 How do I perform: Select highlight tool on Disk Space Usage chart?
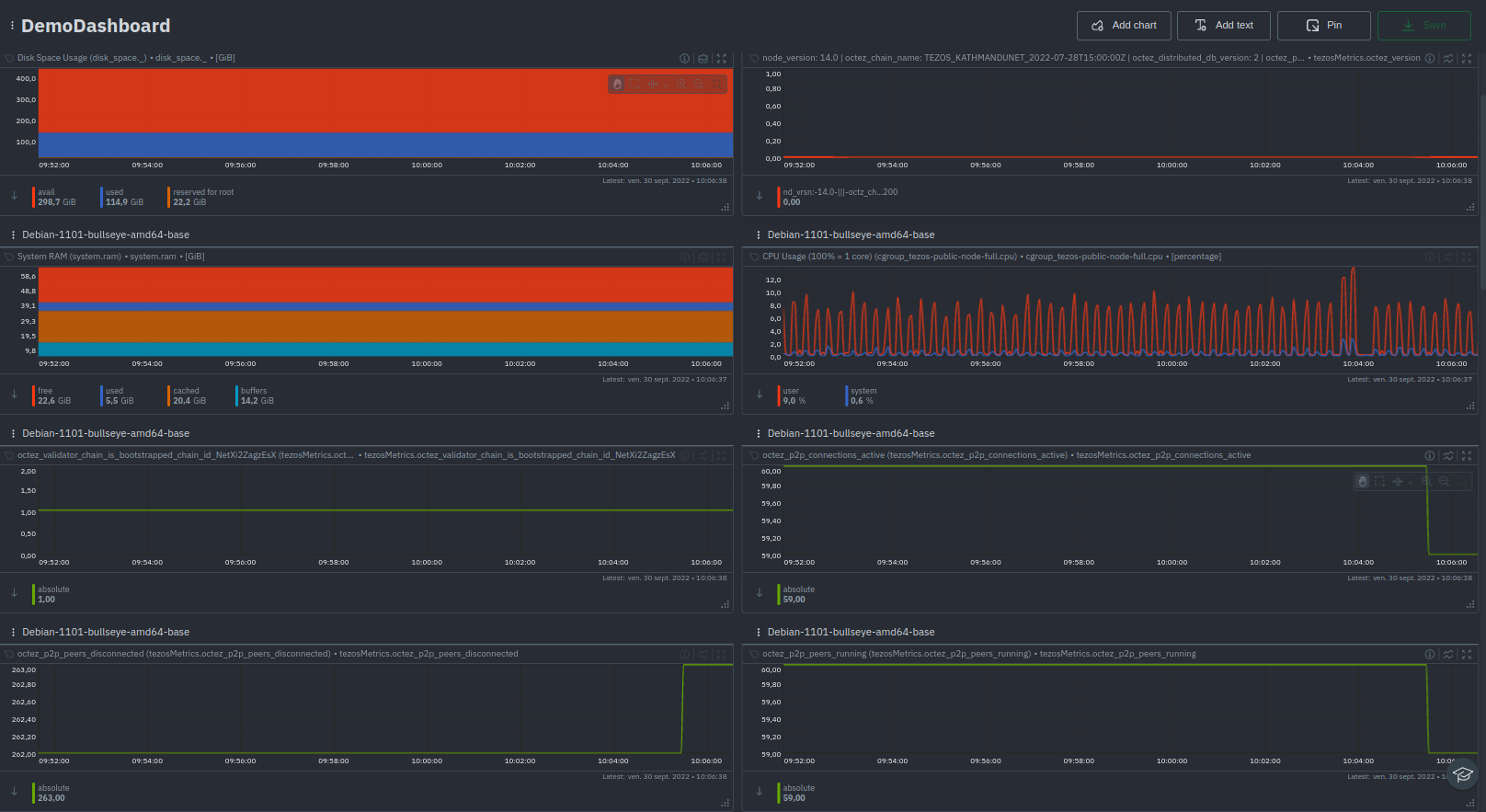[652, 84]
